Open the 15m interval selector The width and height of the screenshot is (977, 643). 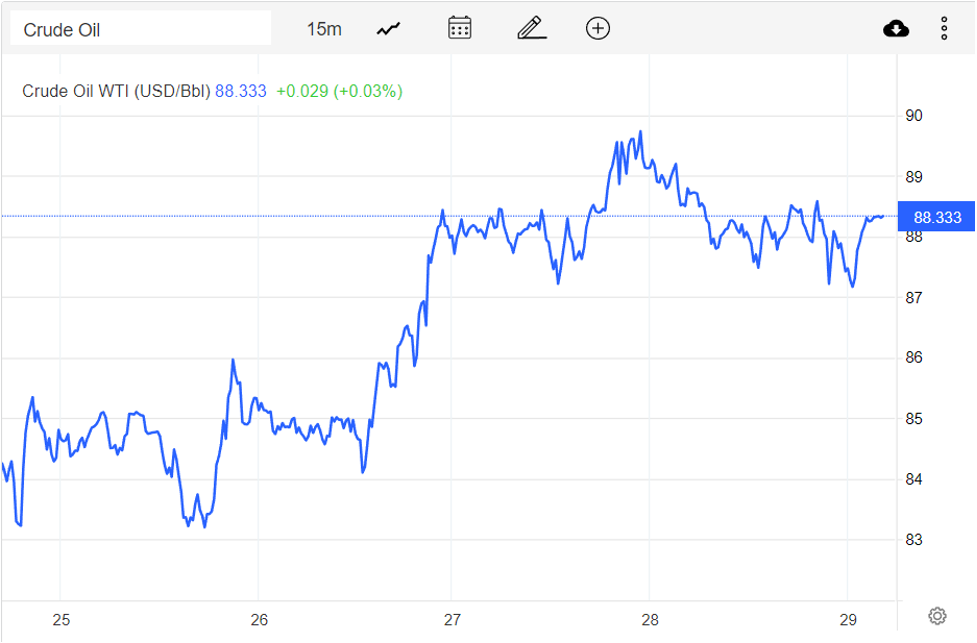(324, 29)
